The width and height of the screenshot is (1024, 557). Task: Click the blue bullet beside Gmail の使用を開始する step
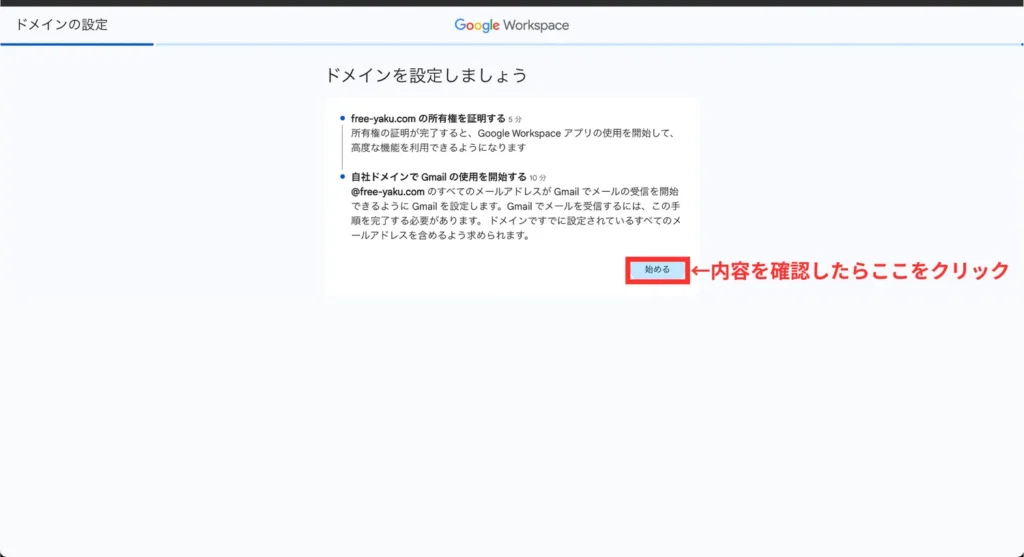tap(342, 176)
